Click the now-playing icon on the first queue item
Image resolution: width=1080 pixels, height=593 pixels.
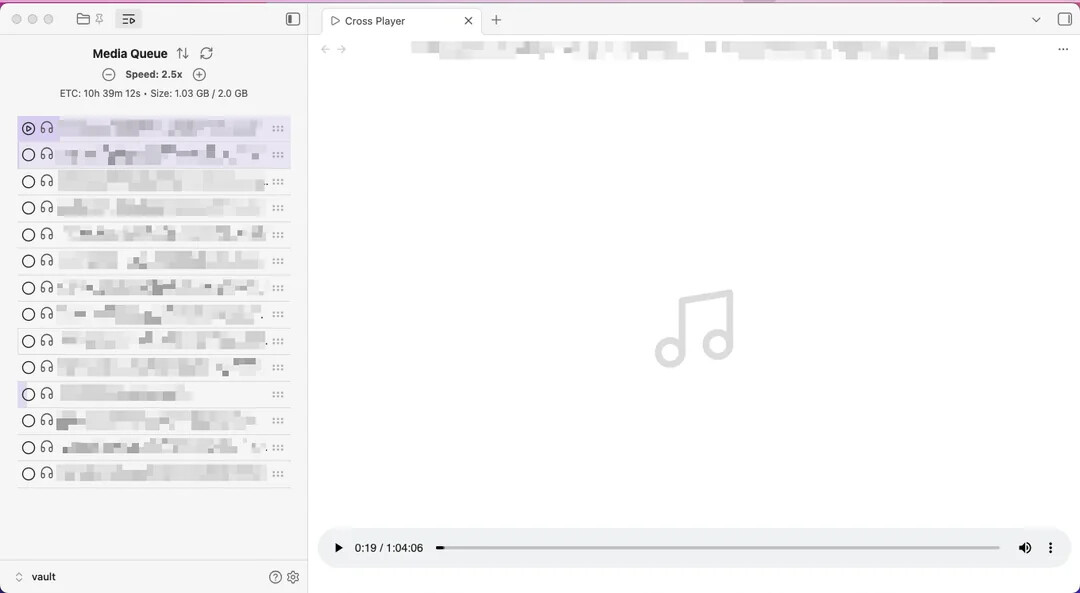pyautogui.click(x=28, y=128)
